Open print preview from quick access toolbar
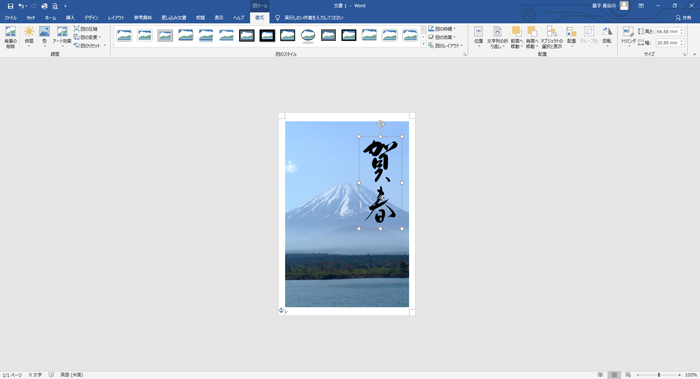 55,6
